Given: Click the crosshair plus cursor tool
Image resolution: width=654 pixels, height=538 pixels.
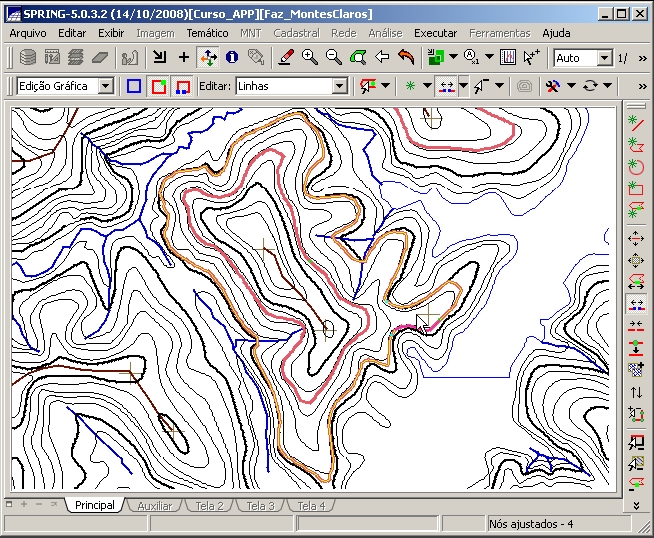Looking at the screenshot, I should pyautogui.click(x=184, y=58).
